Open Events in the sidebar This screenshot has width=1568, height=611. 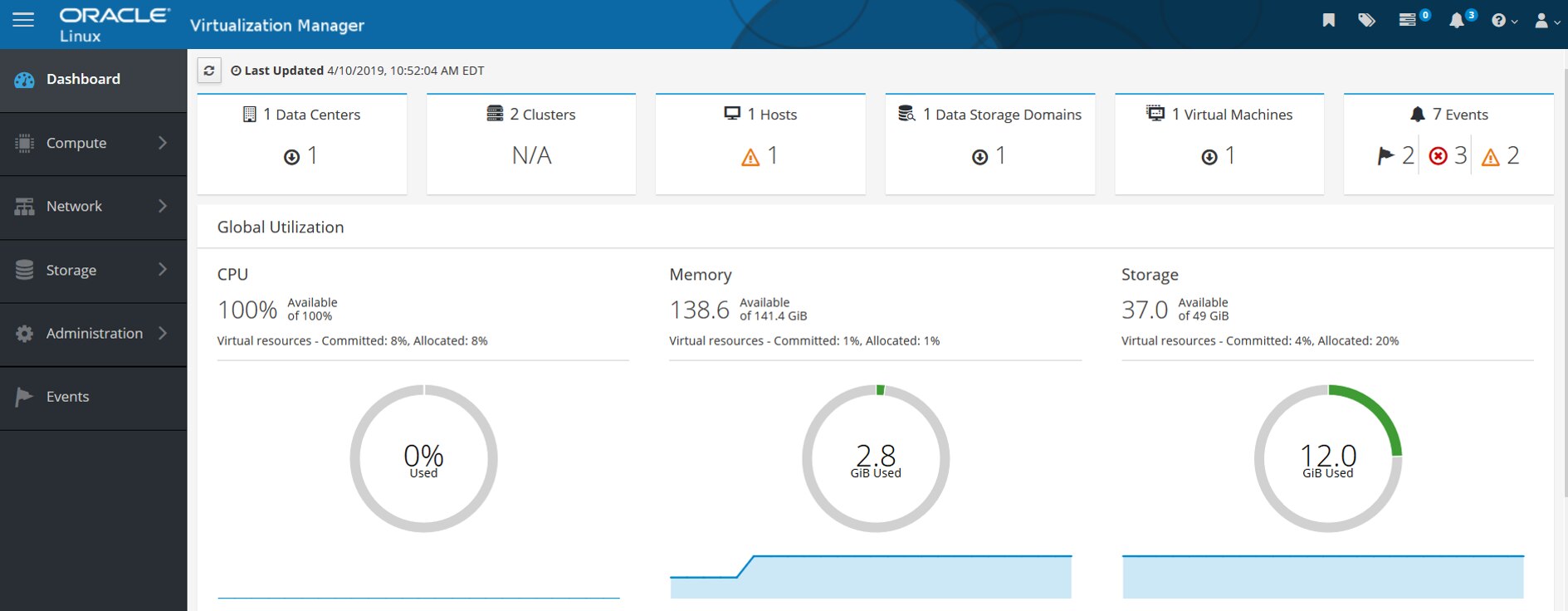click(x=93, y=398)
